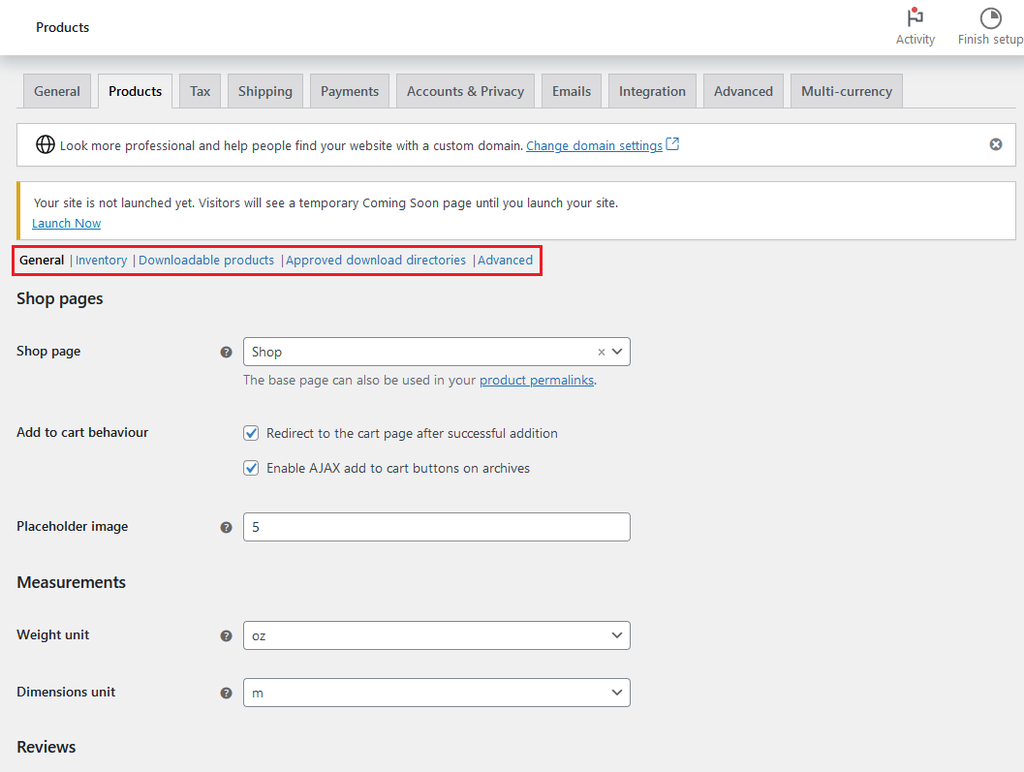Click the Finish setup progress icon
1024x772 pixels.
990,19
